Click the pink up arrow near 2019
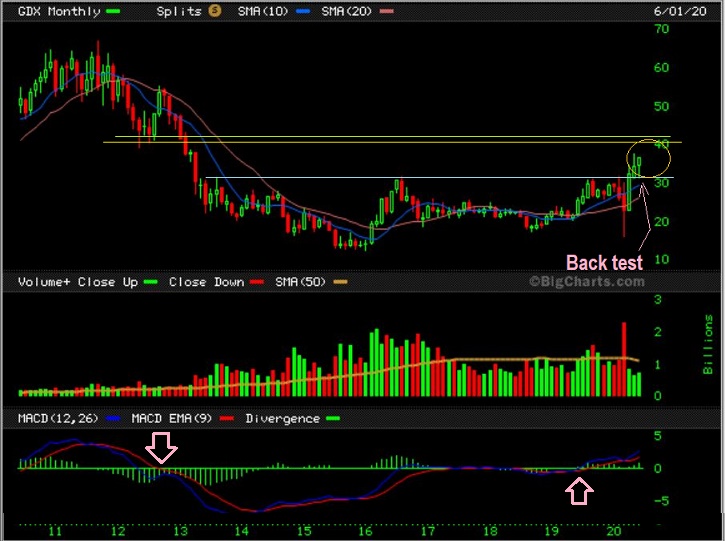This screenshot has height=541, width=725. [580, 490]
